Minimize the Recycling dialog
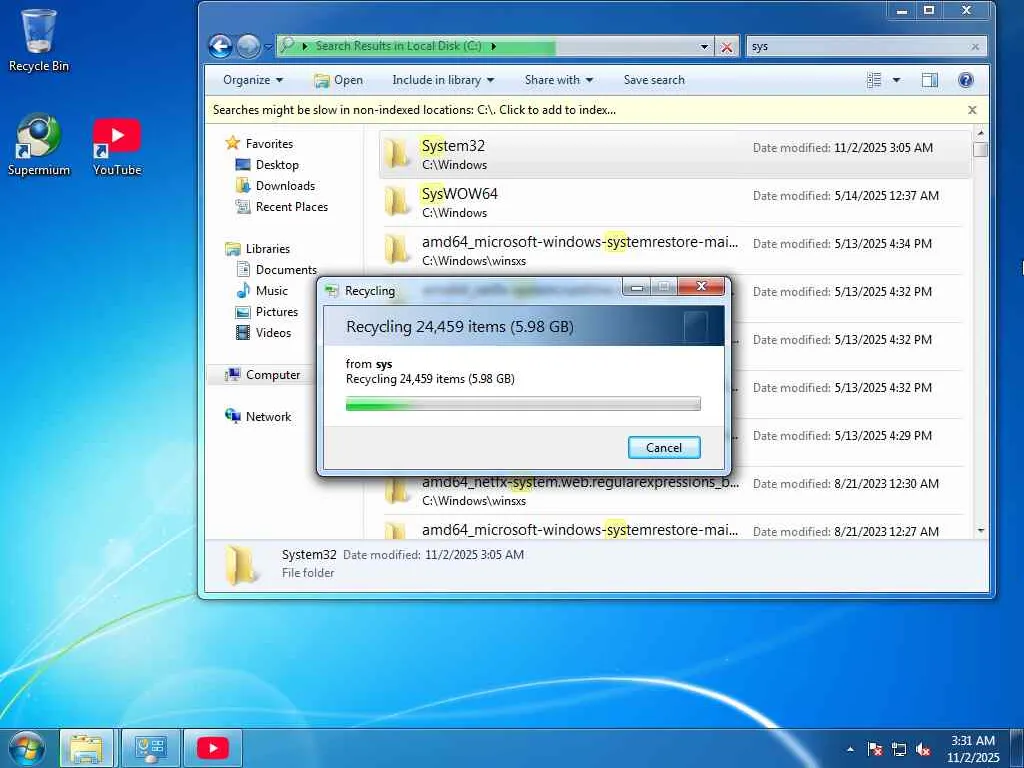The height and width of the screenshot is (768, 1024). tap(637, 286)
